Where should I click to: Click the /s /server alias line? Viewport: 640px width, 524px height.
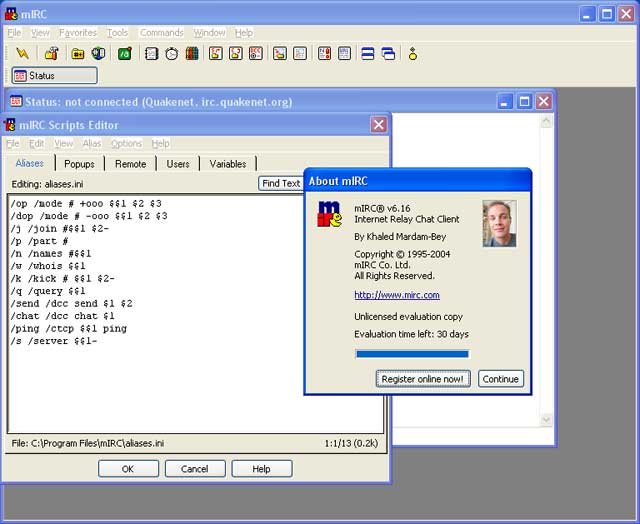pos(54,341)
